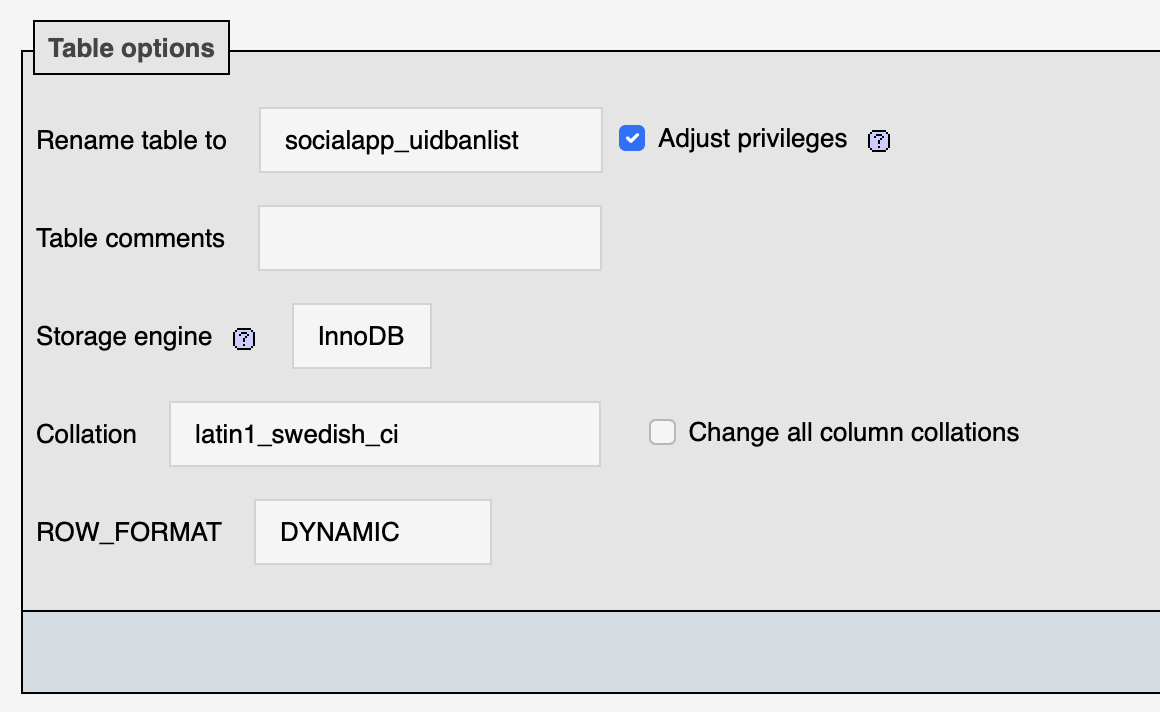
Task: Click the Change all column collations label
Action: (x=853, y=431)
